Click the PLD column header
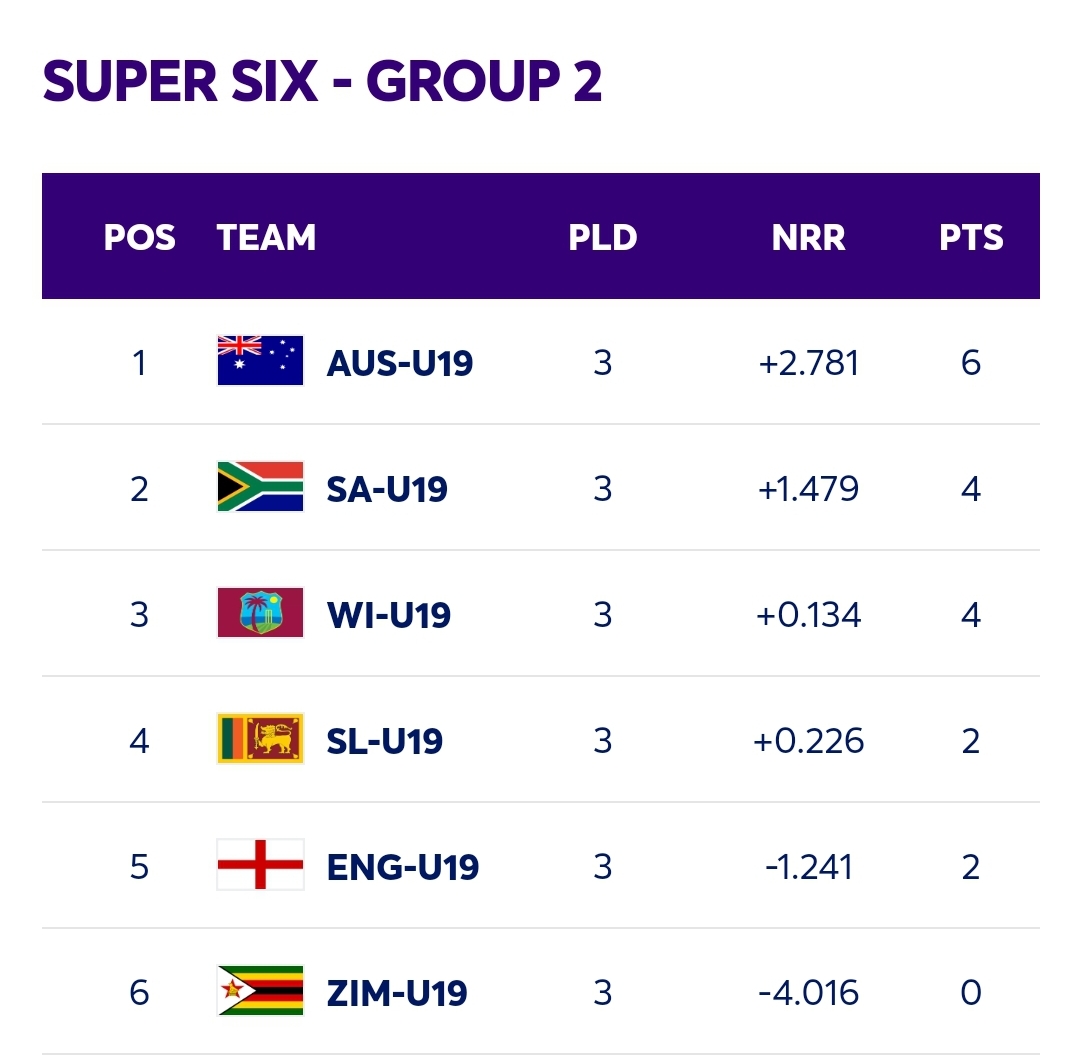1080x1056 pixels. point(603,238)
